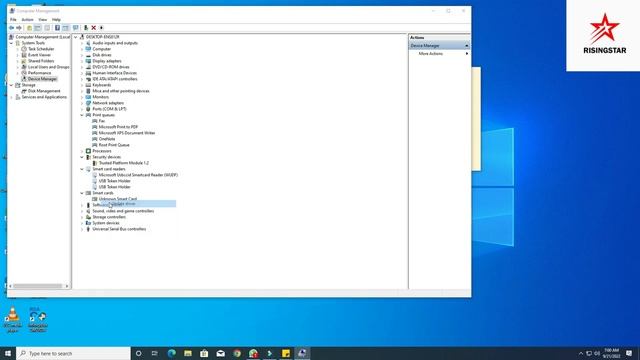The height and width of the screenshot is (360, 640).
Task: Open Sticky Notes from the taskbar
Action: 286,353
